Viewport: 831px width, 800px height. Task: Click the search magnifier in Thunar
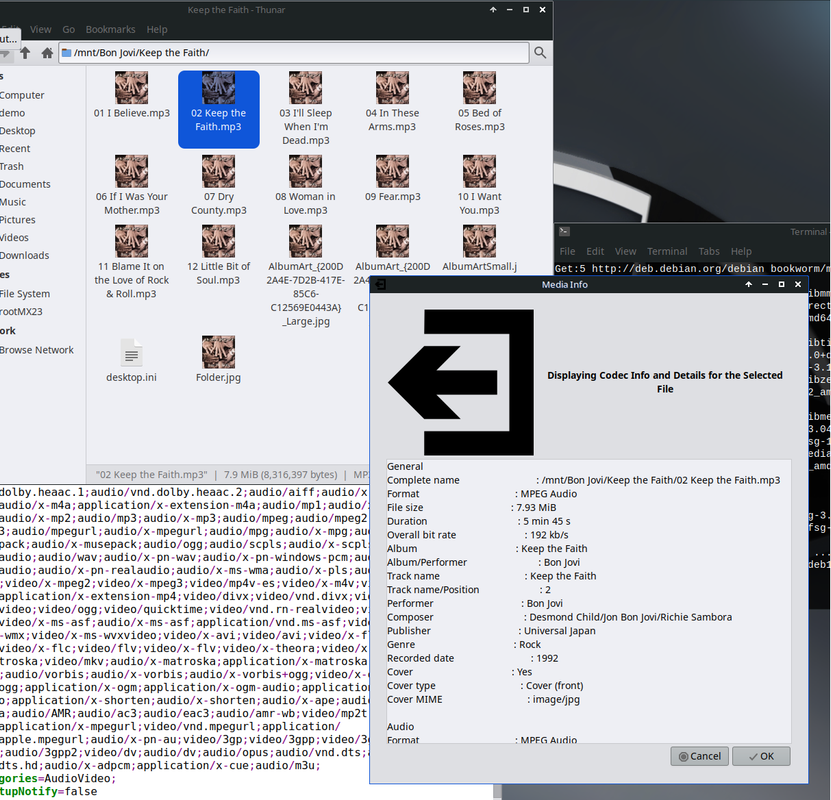[540, 52]
